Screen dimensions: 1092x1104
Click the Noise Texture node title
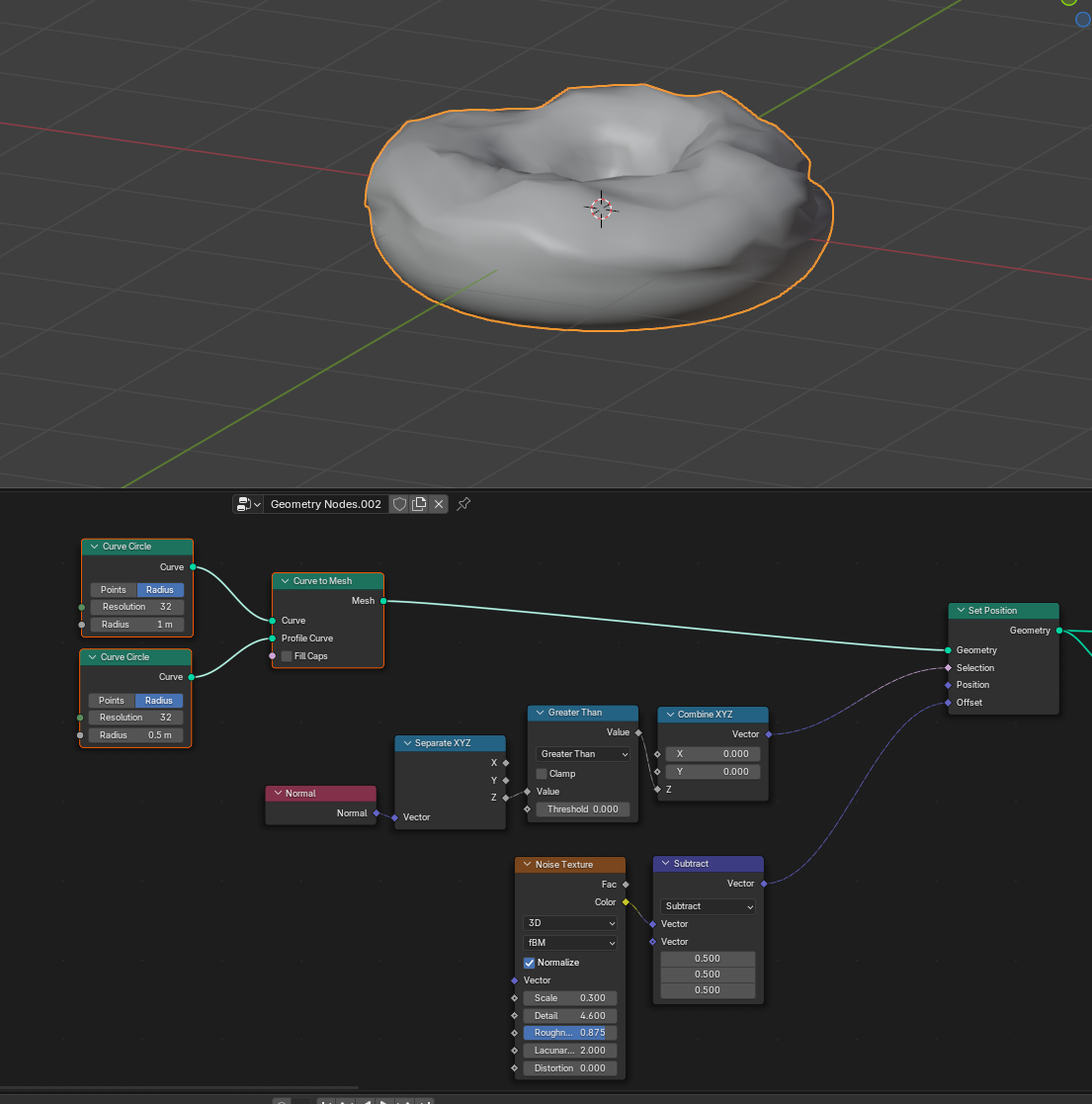pyautogui.click(x=564, y=865)
